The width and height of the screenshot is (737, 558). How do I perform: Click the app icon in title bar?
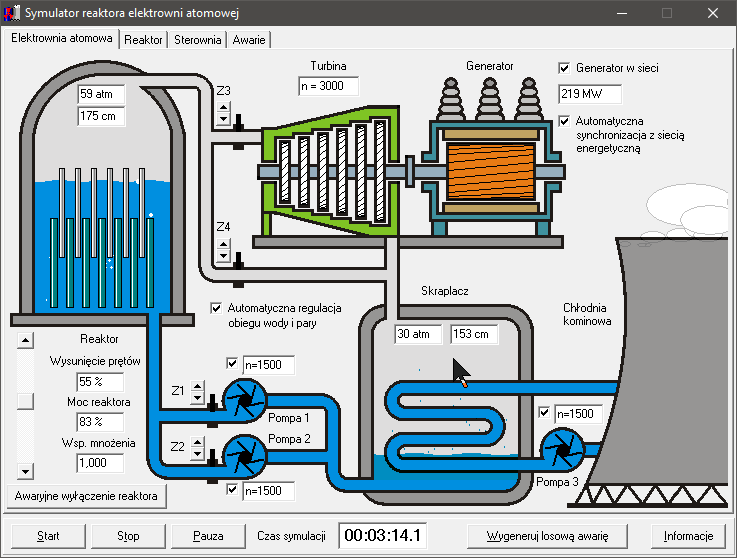(x=13, y=14)
